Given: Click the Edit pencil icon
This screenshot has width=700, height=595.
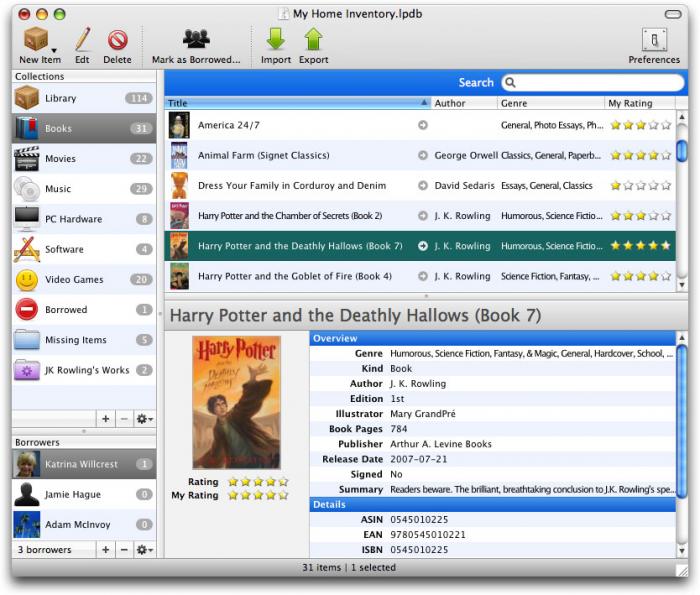Looking at the screenshot, I should coord(83,39).
